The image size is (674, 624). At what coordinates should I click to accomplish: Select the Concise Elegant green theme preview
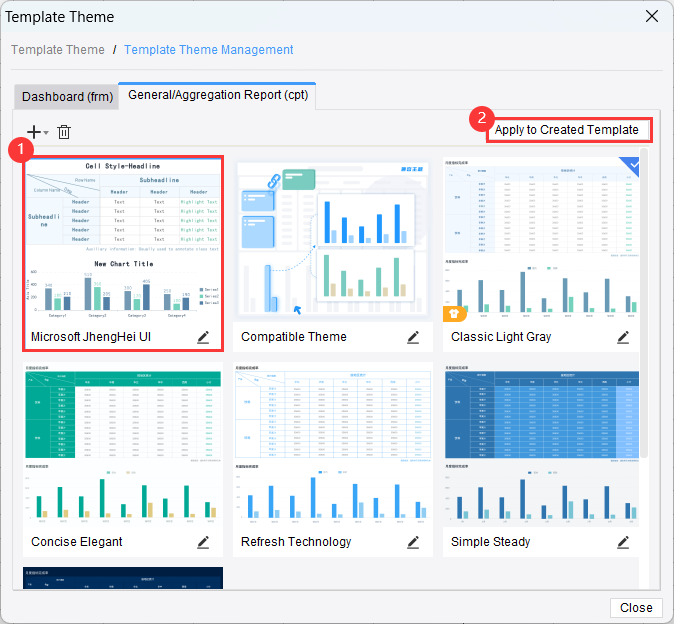[x=123, y=444]
